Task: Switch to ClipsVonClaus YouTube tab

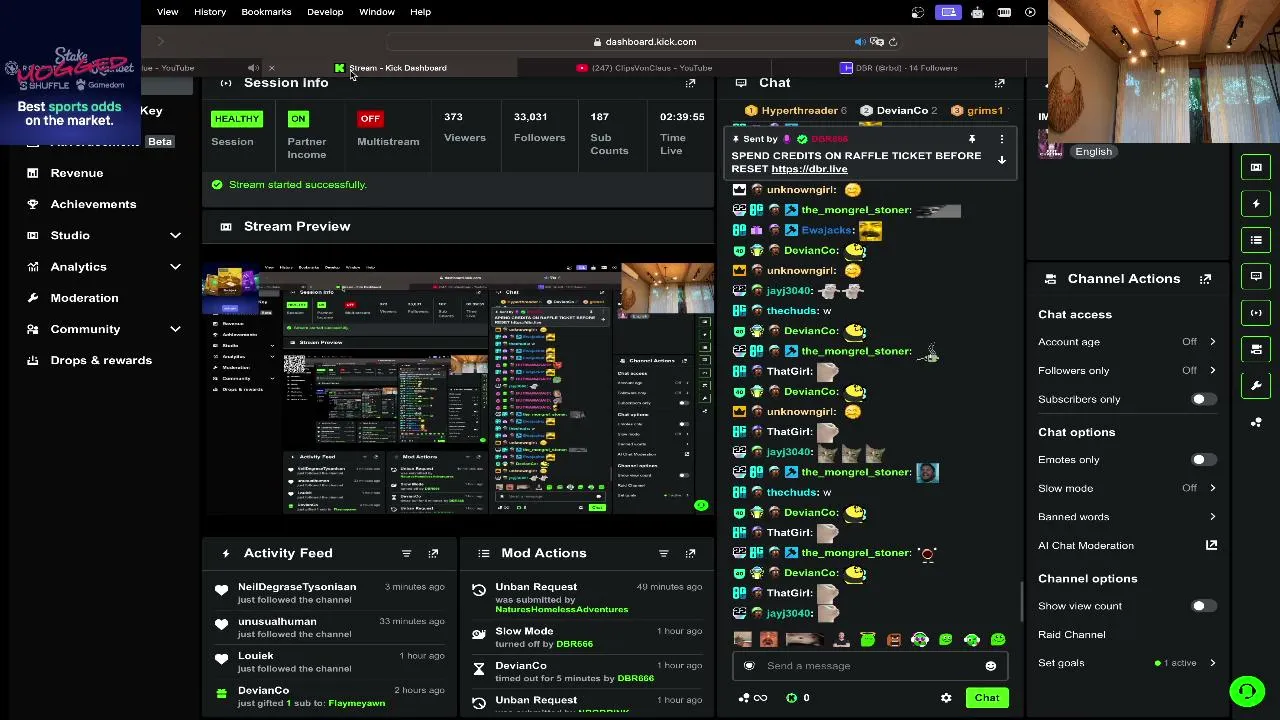Action: (644, 68)
